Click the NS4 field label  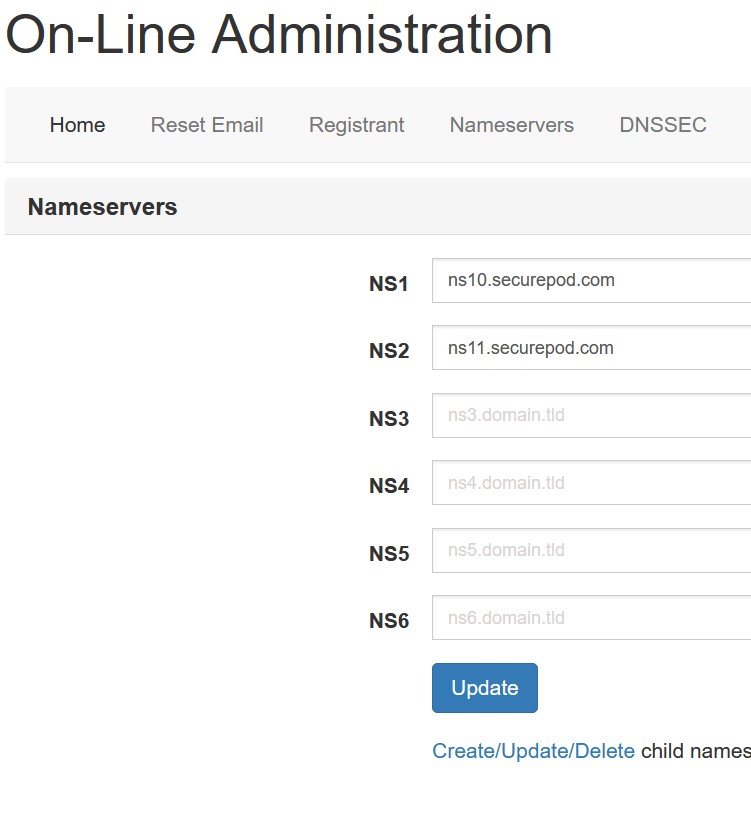tap(389, 486)
